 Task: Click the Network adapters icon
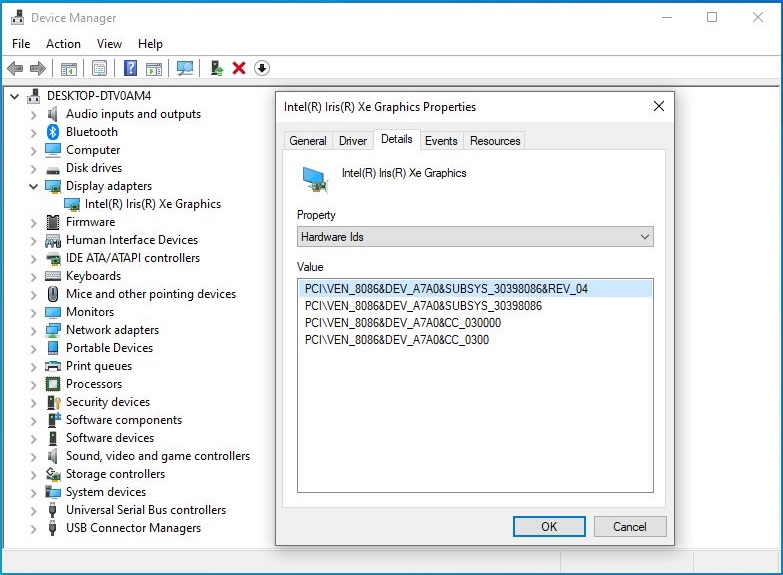tap(53, 330)
